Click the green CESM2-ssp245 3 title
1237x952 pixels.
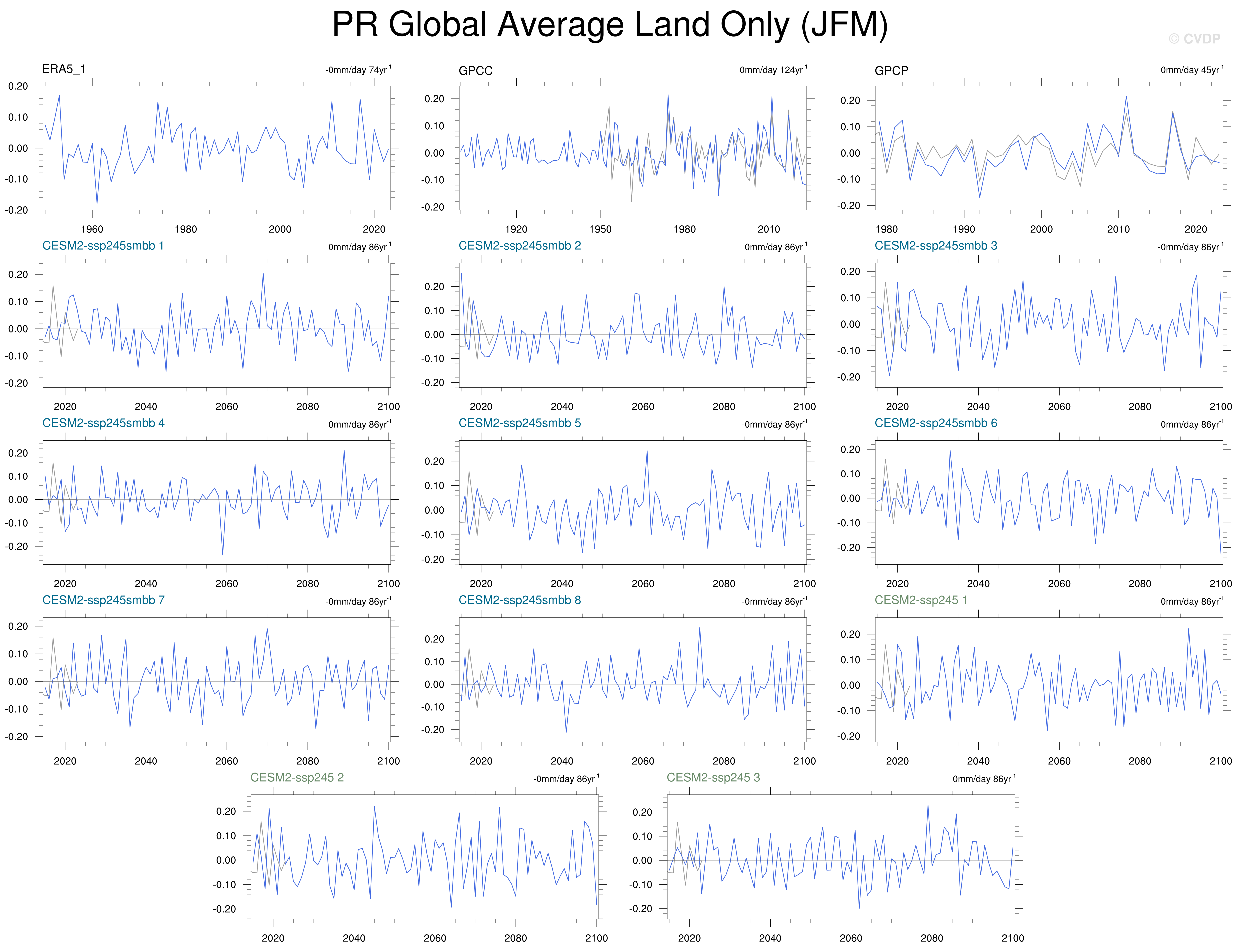click(713, 778)
